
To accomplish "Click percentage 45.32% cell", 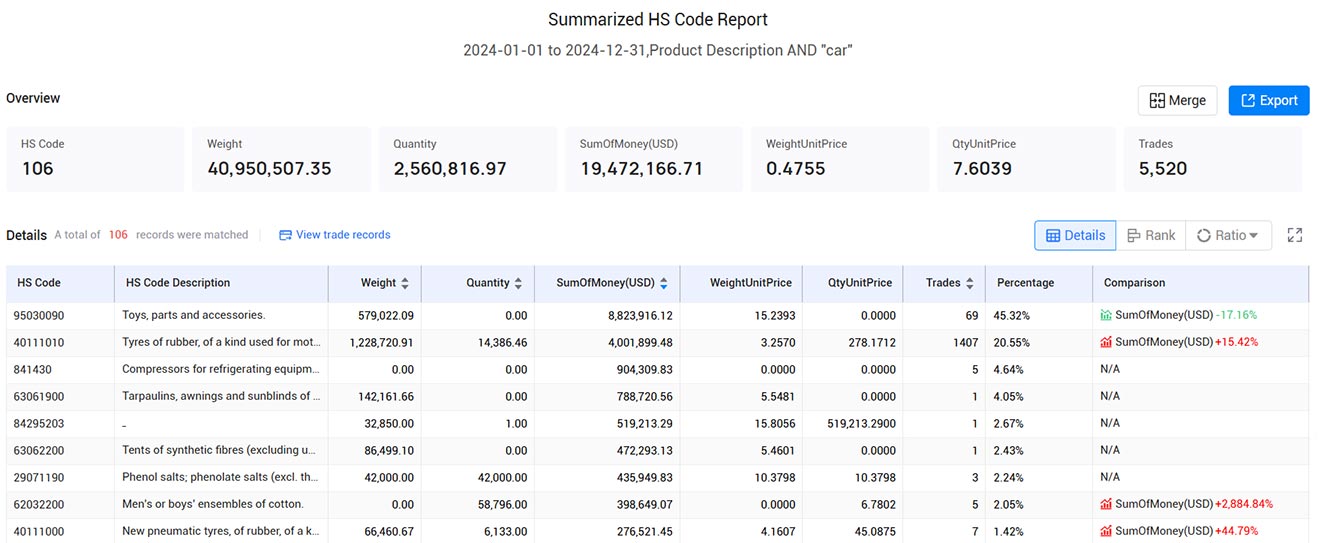I will (1039, 315).
